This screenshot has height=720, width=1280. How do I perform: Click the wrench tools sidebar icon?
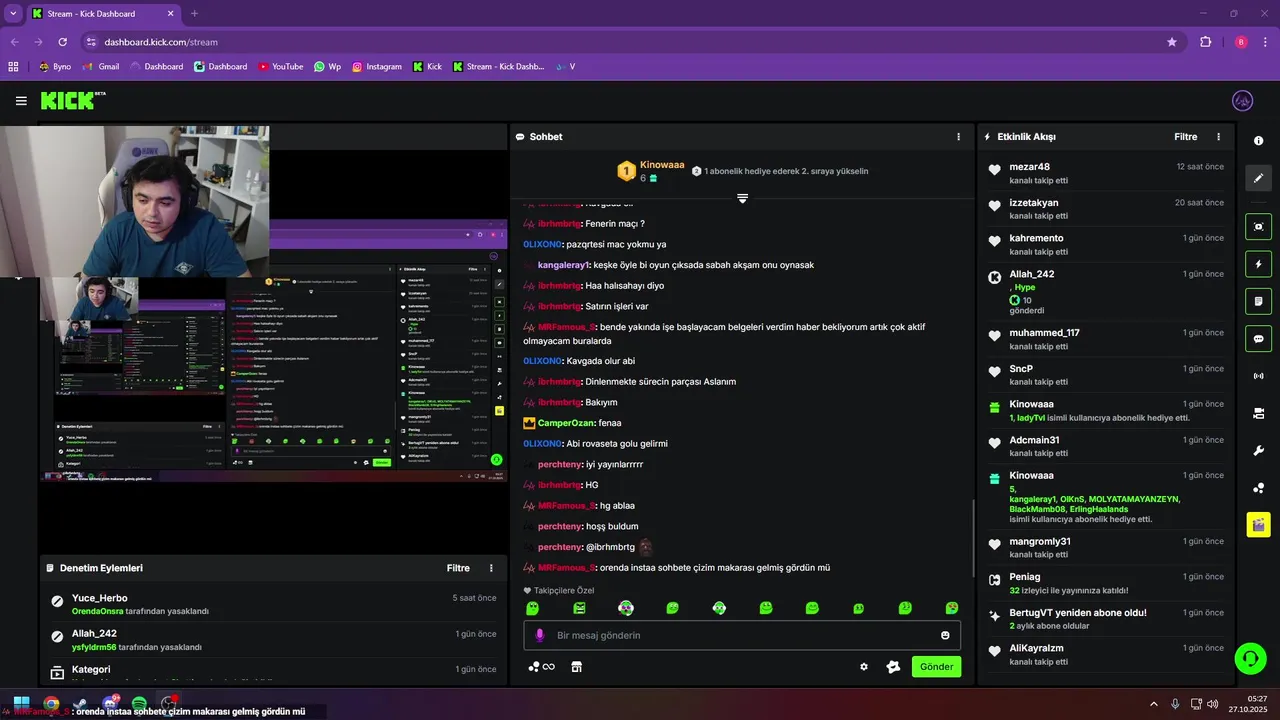[x=1259, y=451]
